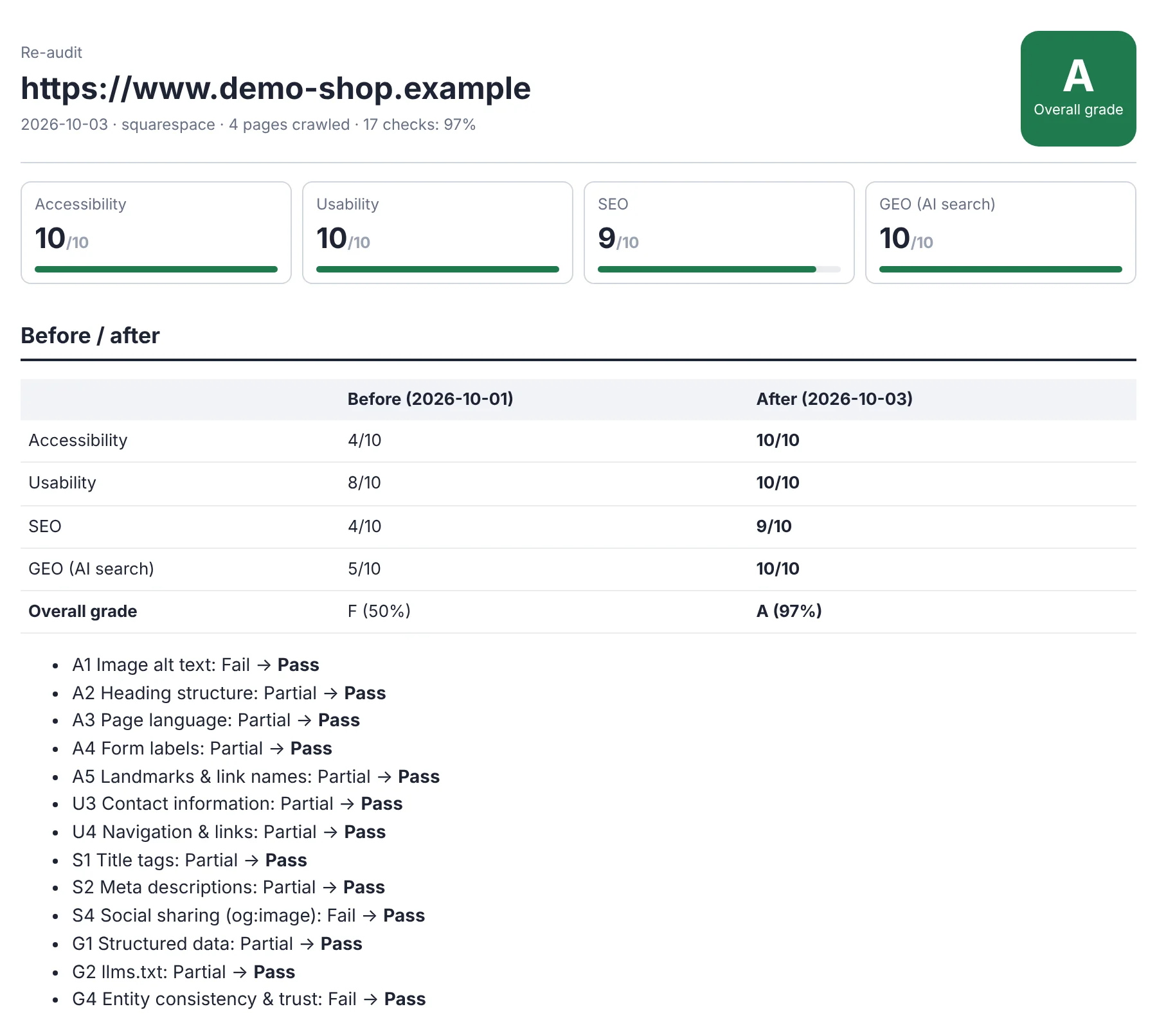Screen dimensions: 1157x1036
Task: Click the F (50%) overall grade cell
Action: coord(379,611)
